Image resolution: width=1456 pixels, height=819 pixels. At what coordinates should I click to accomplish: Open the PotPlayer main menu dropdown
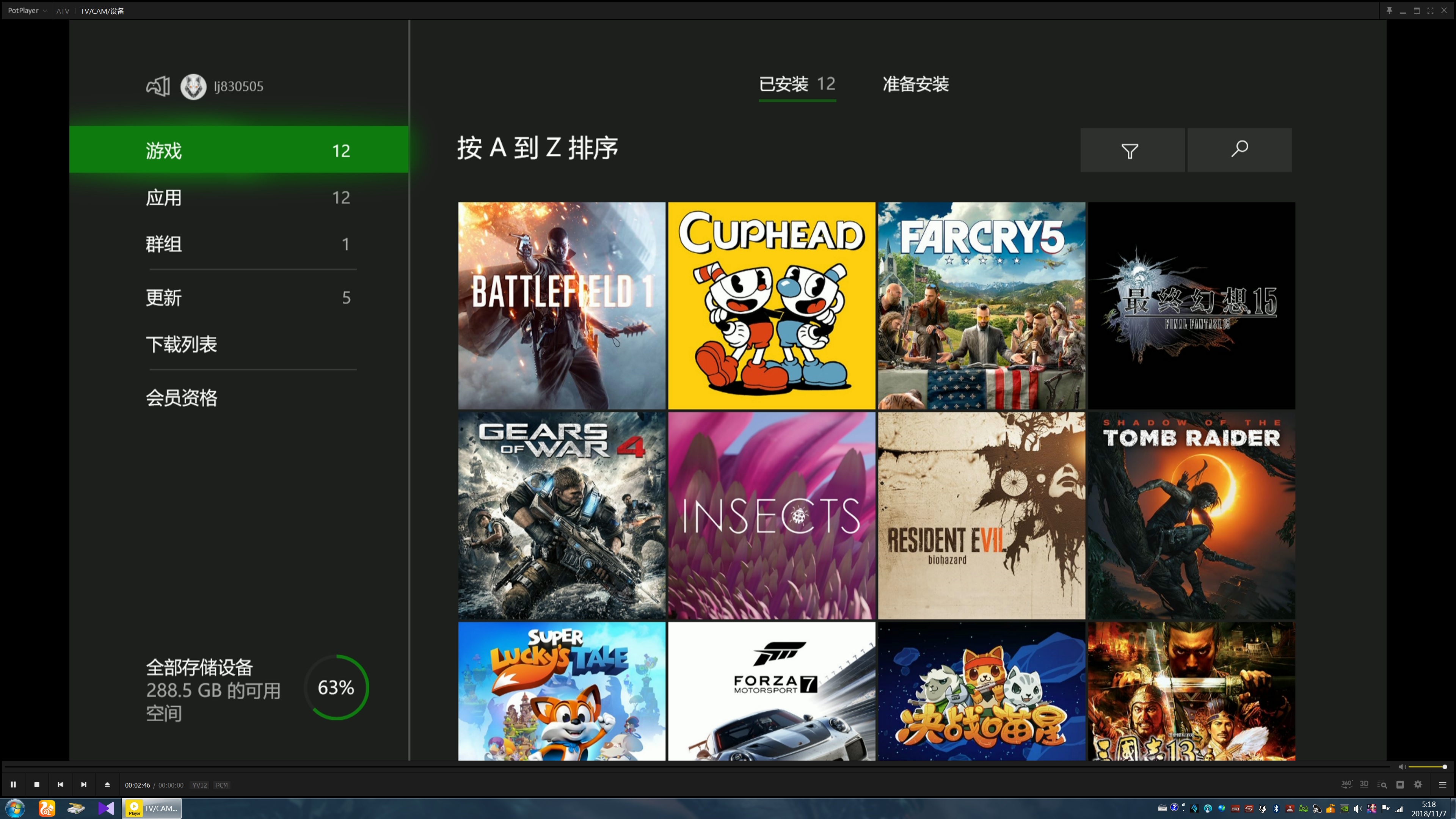(x=27, y=11)
